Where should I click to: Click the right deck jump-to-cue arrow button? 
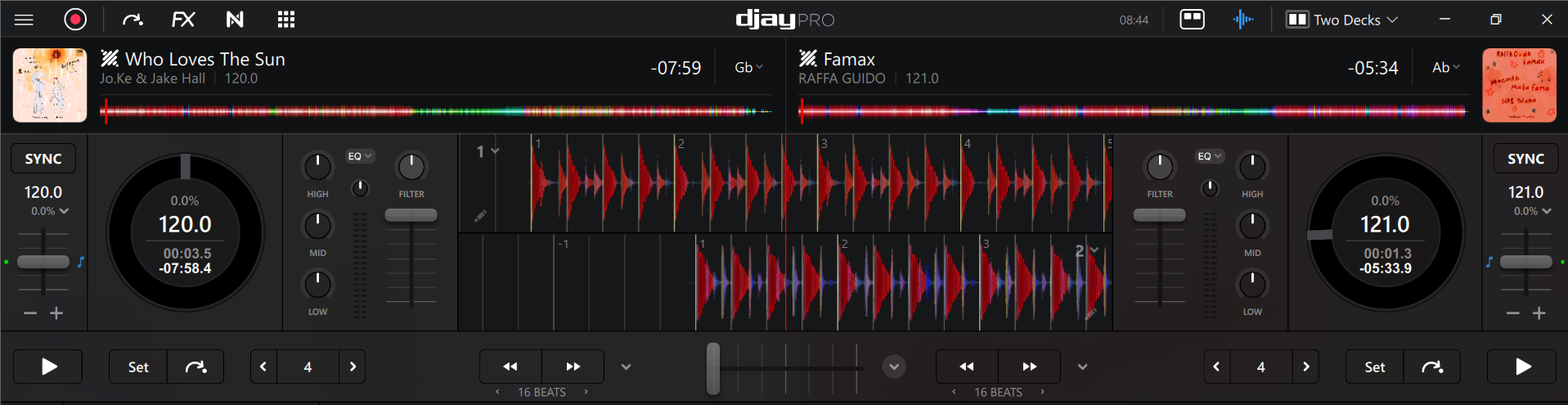[1432, 367]
